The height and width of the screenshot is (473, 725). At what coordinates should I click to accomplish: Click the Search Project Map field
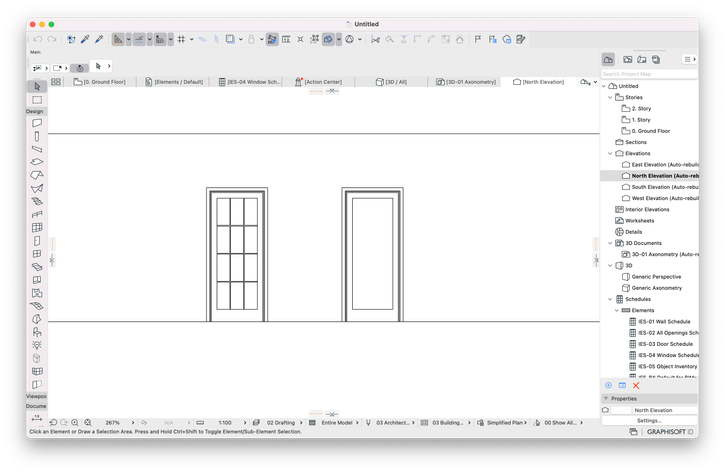[649, 74]
